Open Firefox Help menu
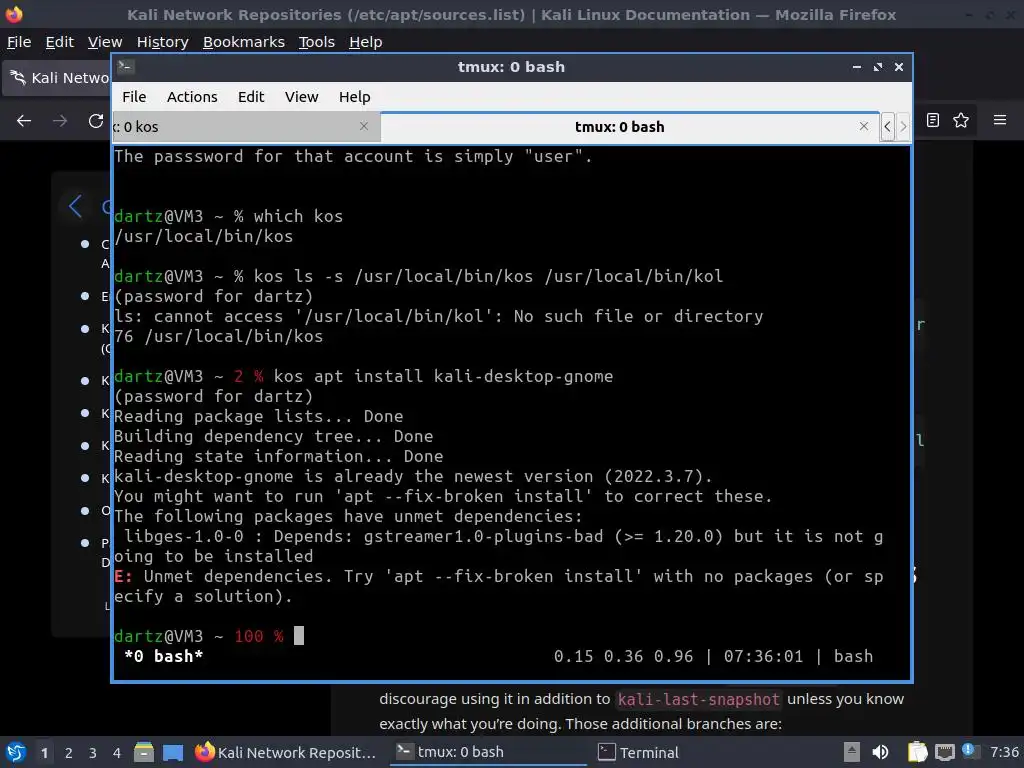The image size is (1024, 768). [366, 42]
